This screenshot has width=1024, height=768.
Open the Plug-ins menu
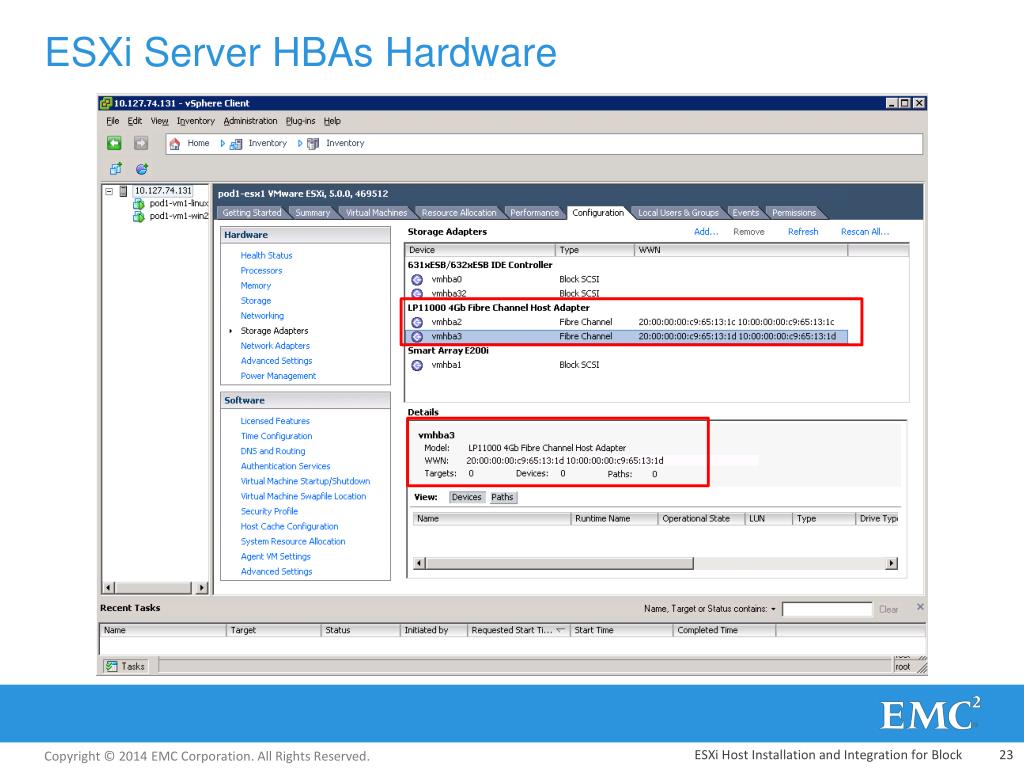pyautogui.click(x=300, y=121)
